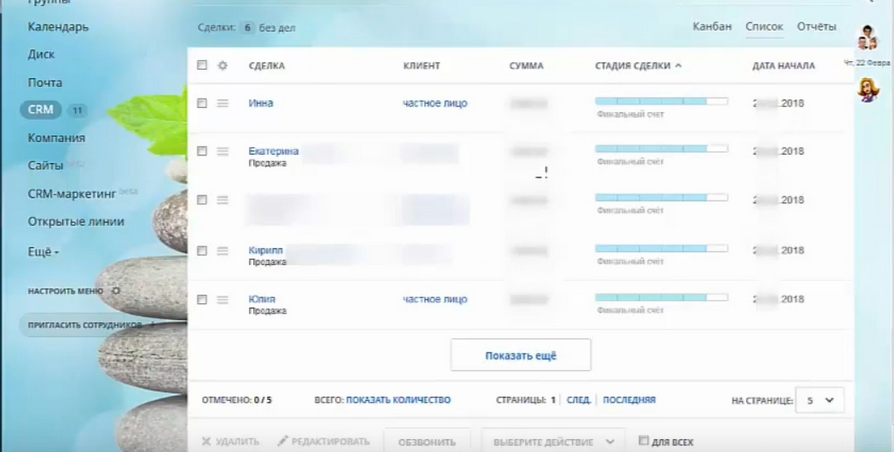The width and height of the screenshot is (894, 452).
Task: Open Диск in sidebar
Action: click(41, 54)
